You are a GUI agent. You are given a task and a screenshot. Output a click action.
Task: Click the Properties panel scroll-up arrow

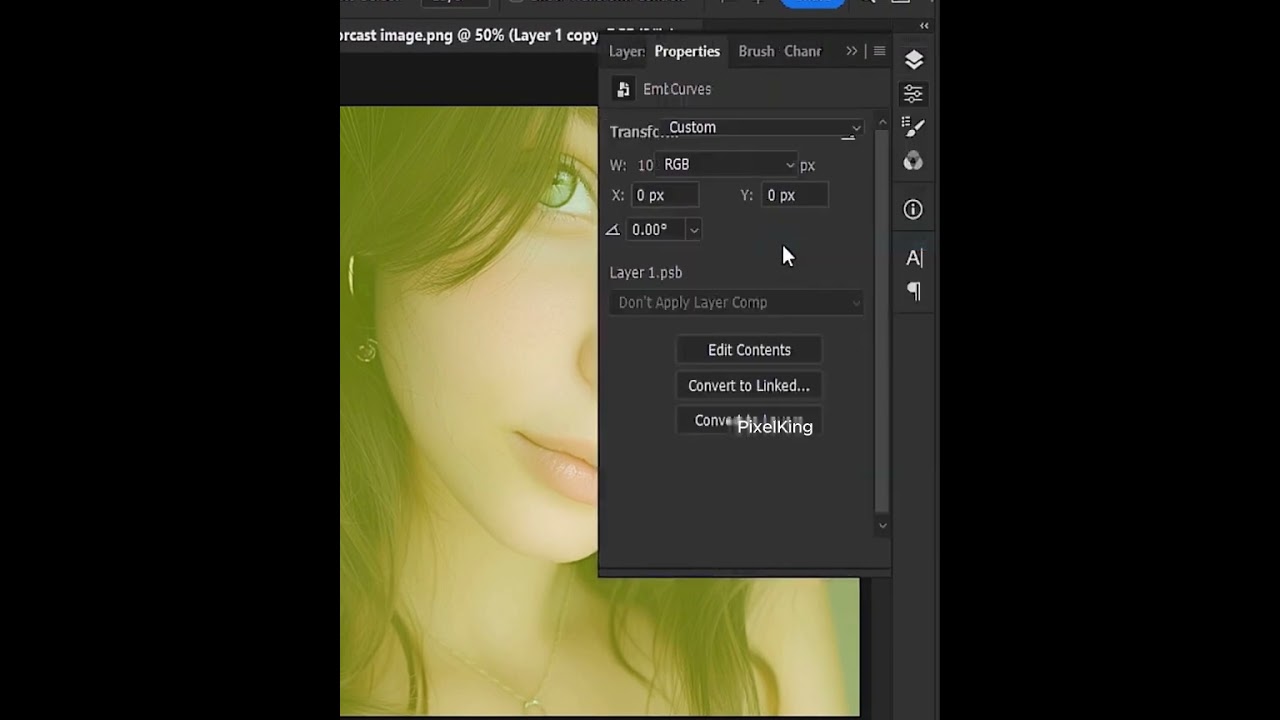coord(882,123)
